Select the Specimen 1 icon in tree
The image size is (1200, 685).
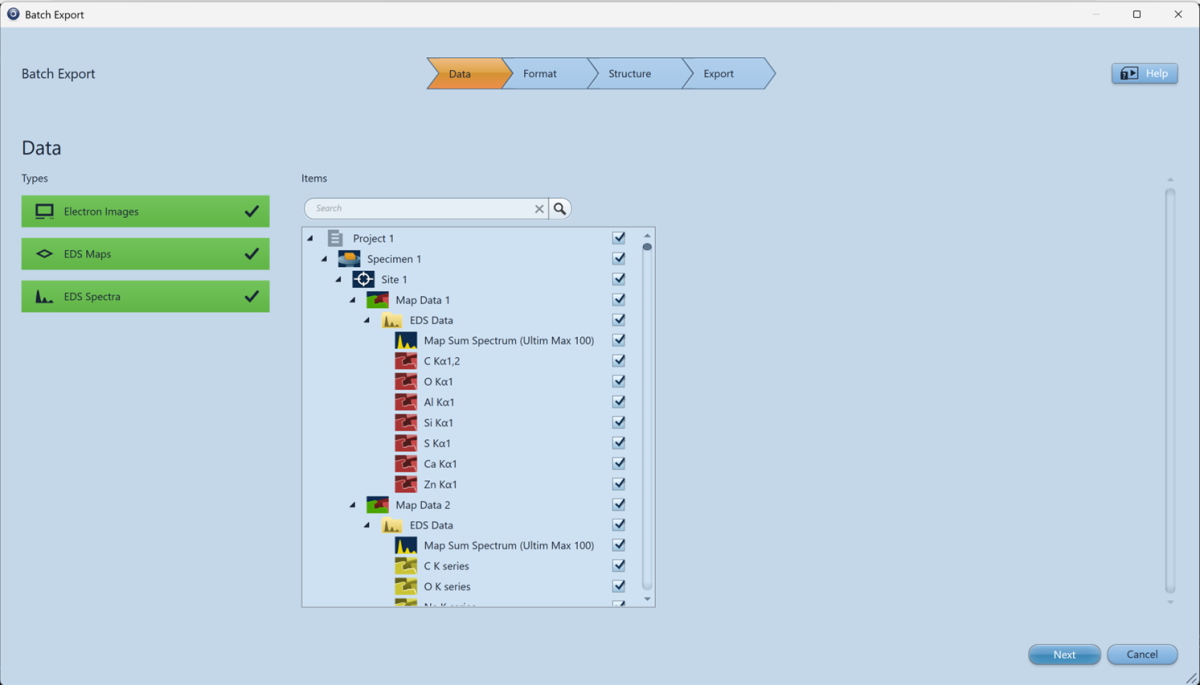point(349,259)
